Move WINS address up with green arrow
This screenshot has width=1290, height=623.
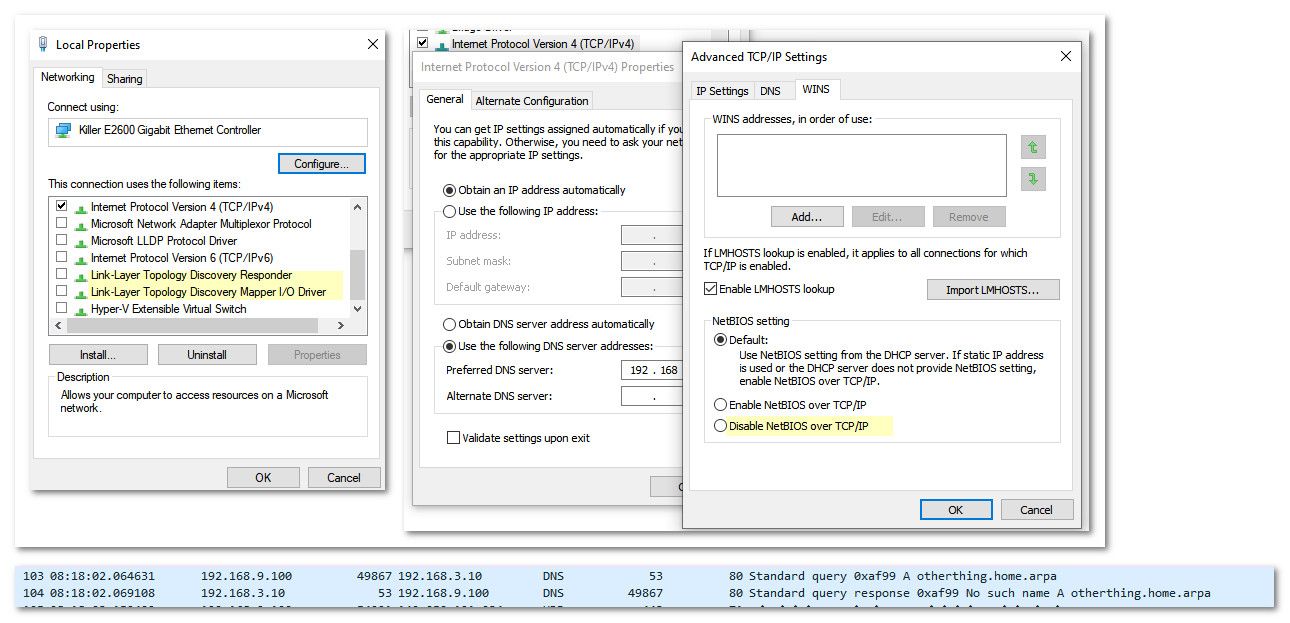tap(1033, 148)
